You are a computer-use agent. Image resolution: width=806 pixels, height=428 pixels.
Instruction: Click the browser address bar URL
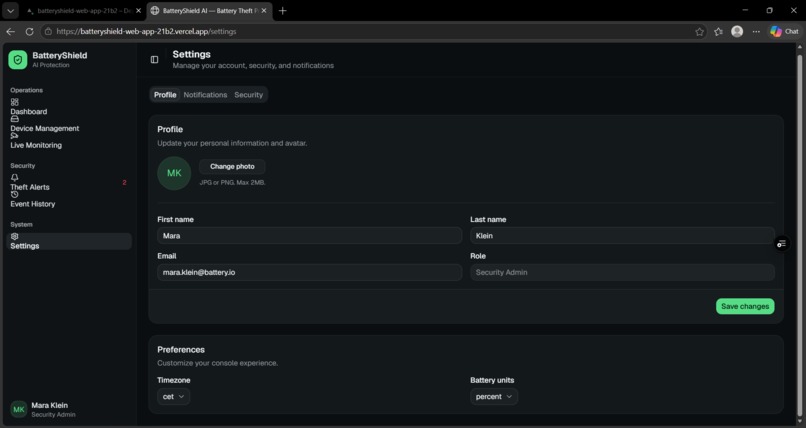(x=146, y=31)
